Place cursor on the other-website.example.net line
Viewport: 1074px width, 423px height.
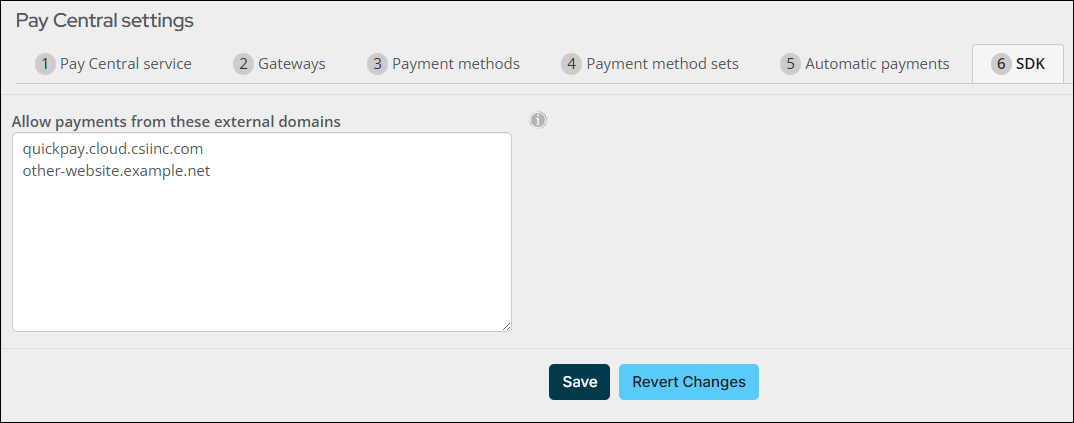(x=116, y=171)
